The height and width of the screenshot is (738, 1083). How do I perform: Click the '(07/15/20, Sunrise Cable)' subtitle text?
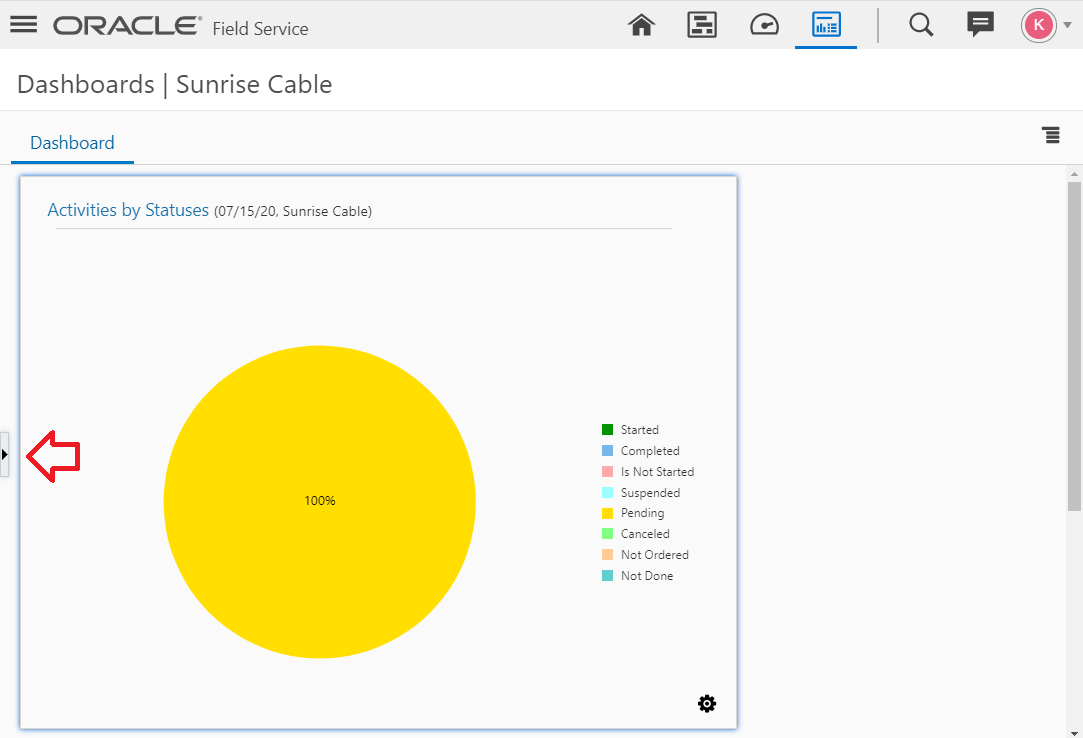tap(293, 211)
